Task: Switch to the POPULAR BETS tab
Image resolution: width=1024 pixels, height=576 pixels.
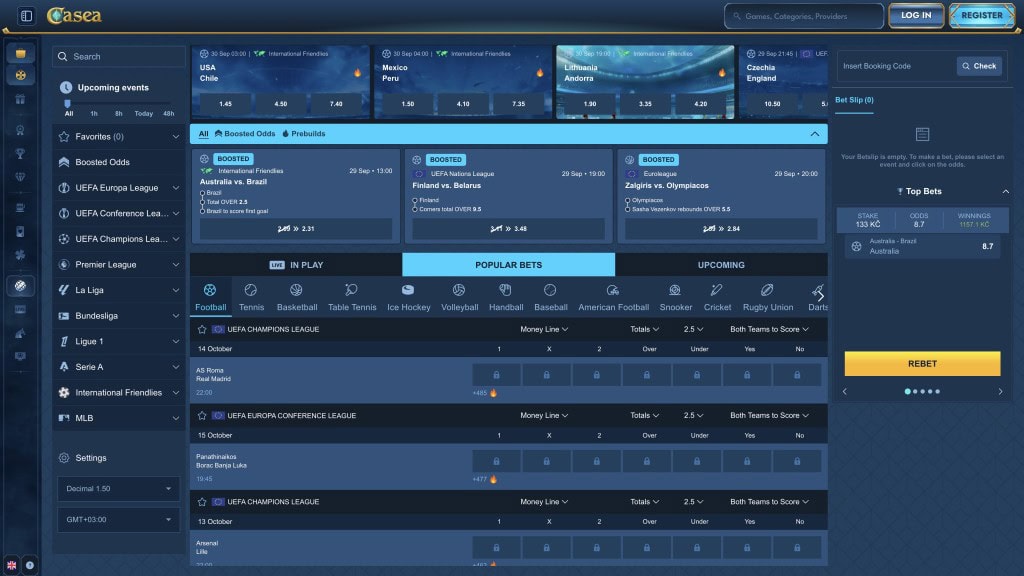Action: tap(508, 264)
